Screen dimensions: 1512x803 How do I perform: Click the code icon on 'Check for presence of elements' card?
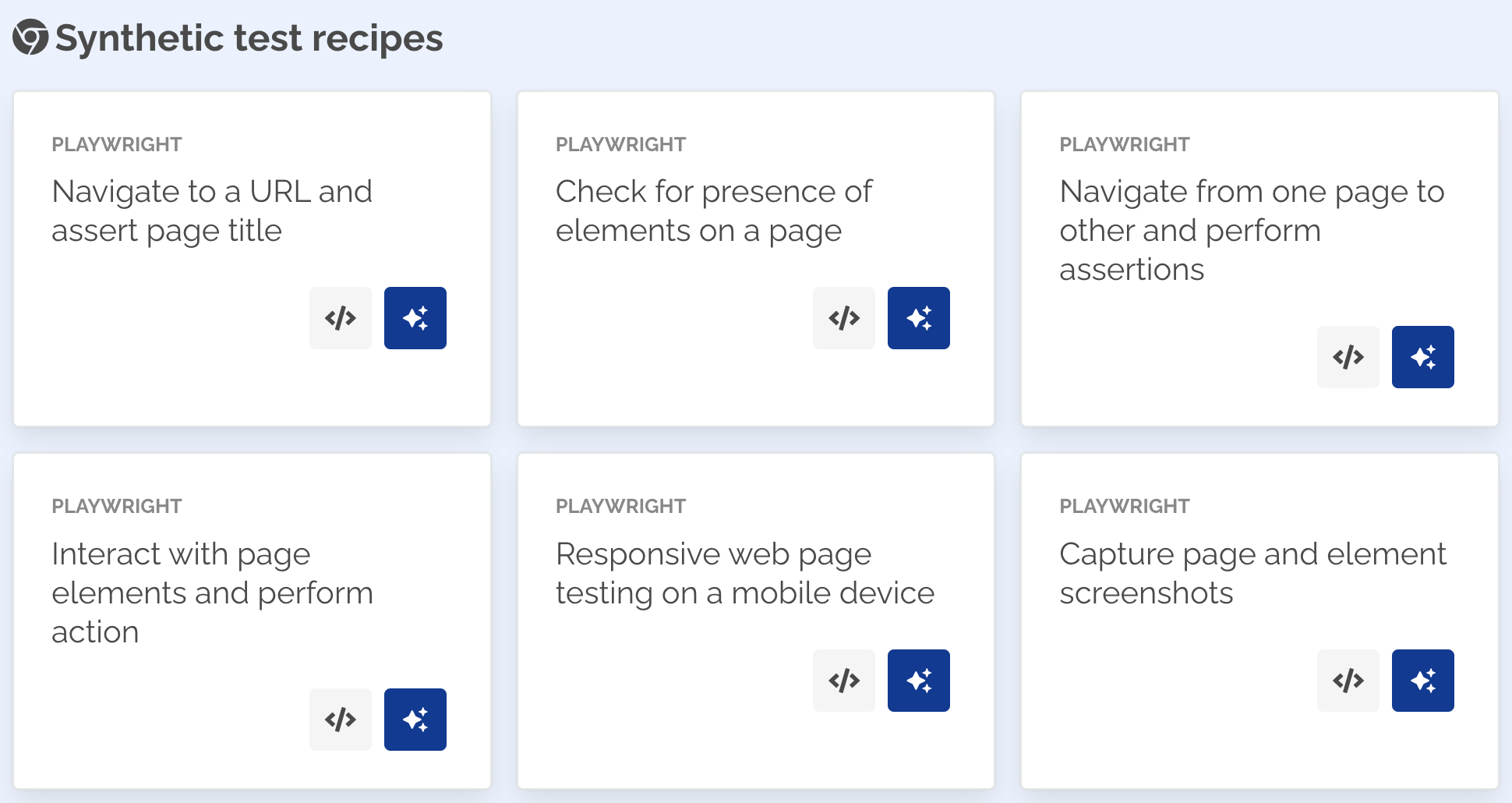coord(844,318)
